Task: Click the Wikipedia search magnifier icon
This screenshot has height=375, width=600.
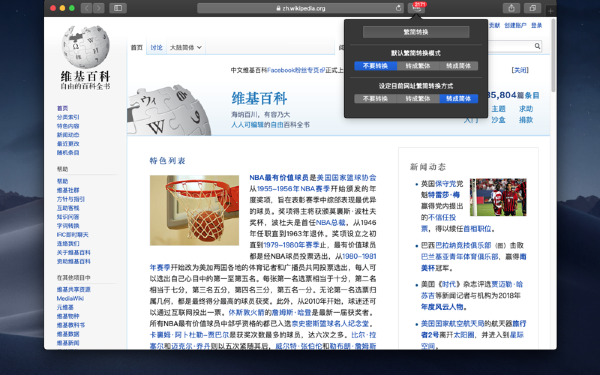Action: click(x=537, y=46)
